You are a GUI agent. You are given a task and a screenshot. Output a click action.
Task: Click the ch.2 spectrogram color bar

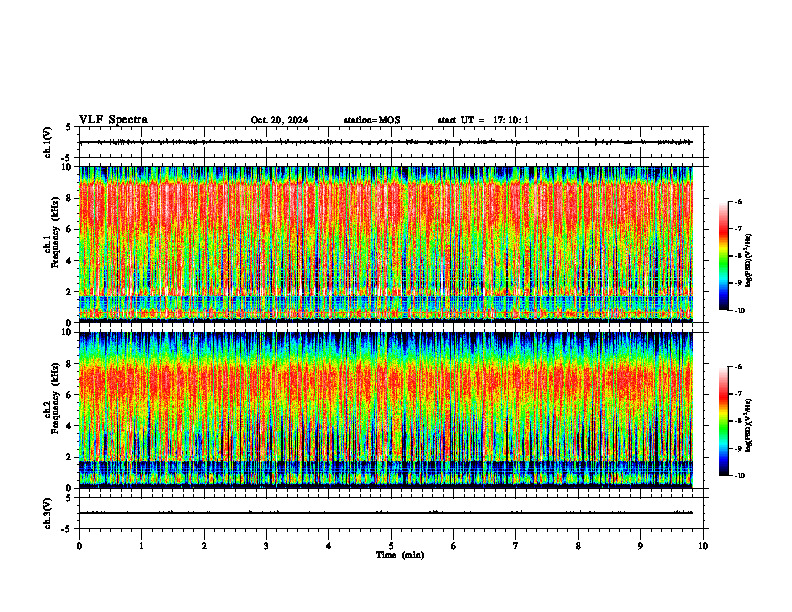(723, 421)
